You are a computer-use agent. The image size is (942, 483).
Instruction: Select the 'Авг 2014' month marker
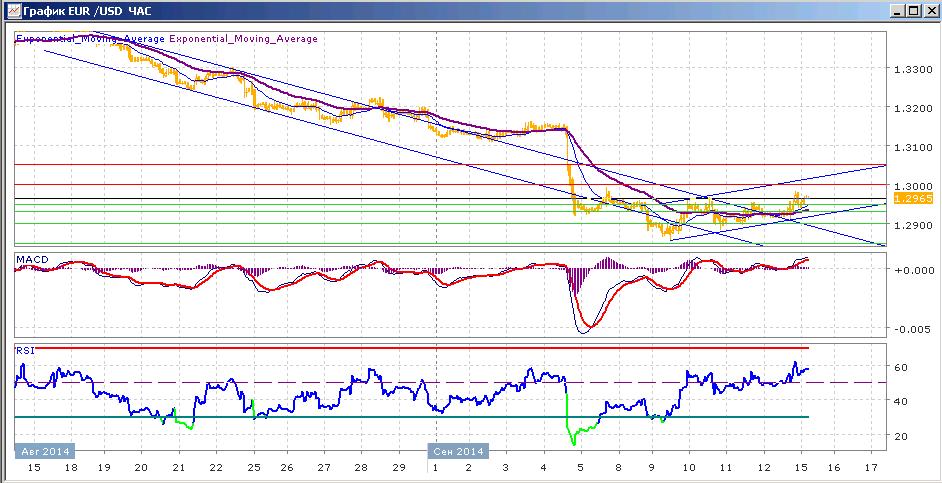tap(45, 451)
